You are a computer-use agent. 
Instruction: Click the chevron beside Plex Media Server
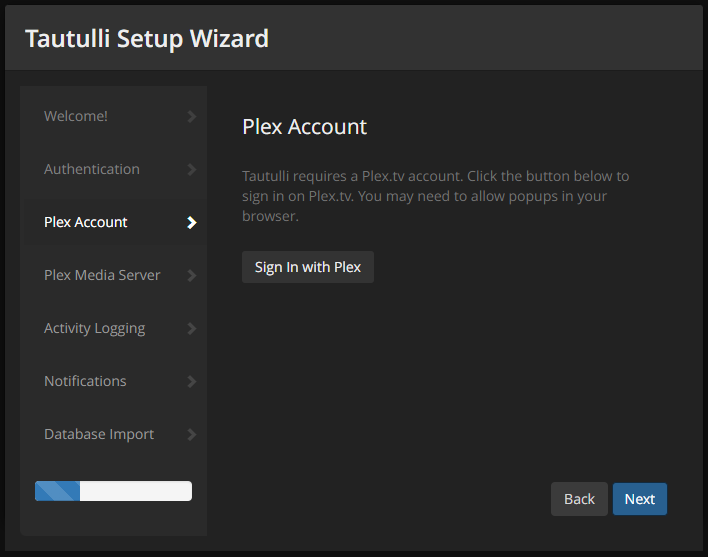click(192, 275)
